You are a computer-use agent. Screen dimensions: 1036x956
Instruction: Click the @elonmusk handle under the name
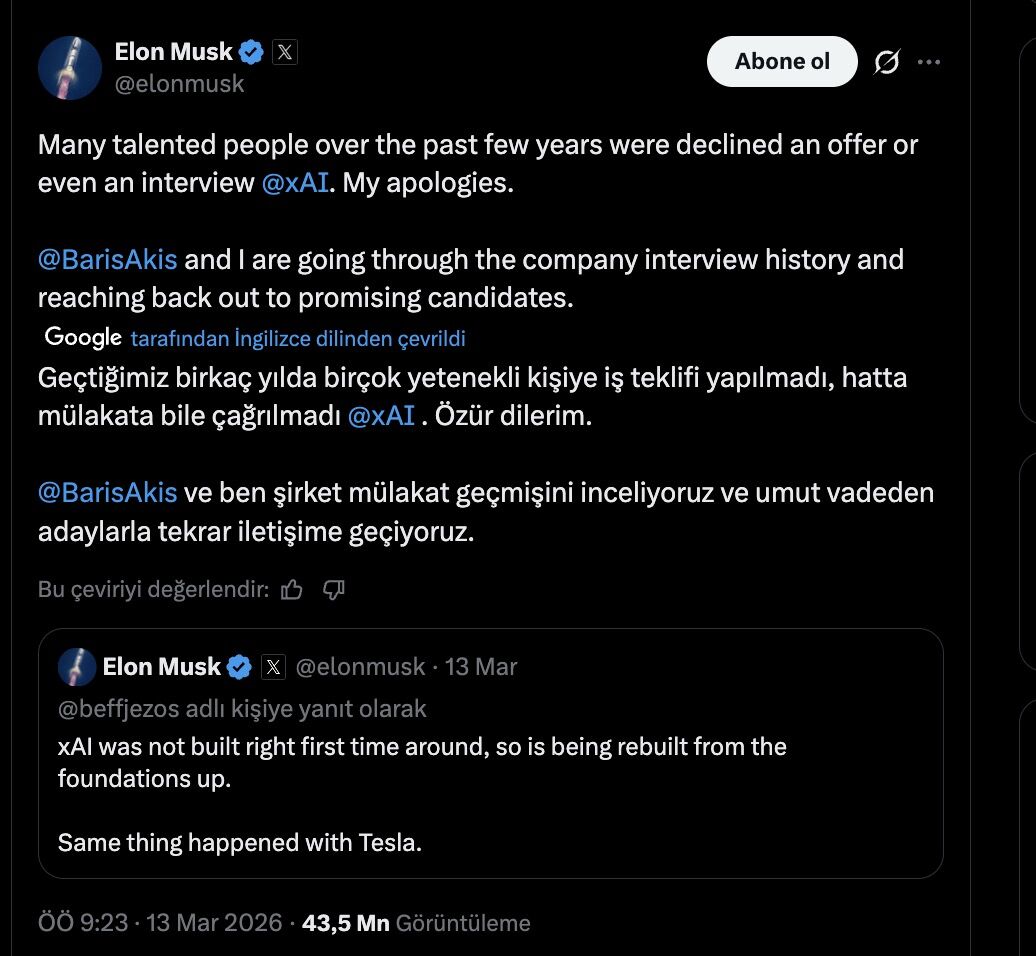tap(181, 84)
